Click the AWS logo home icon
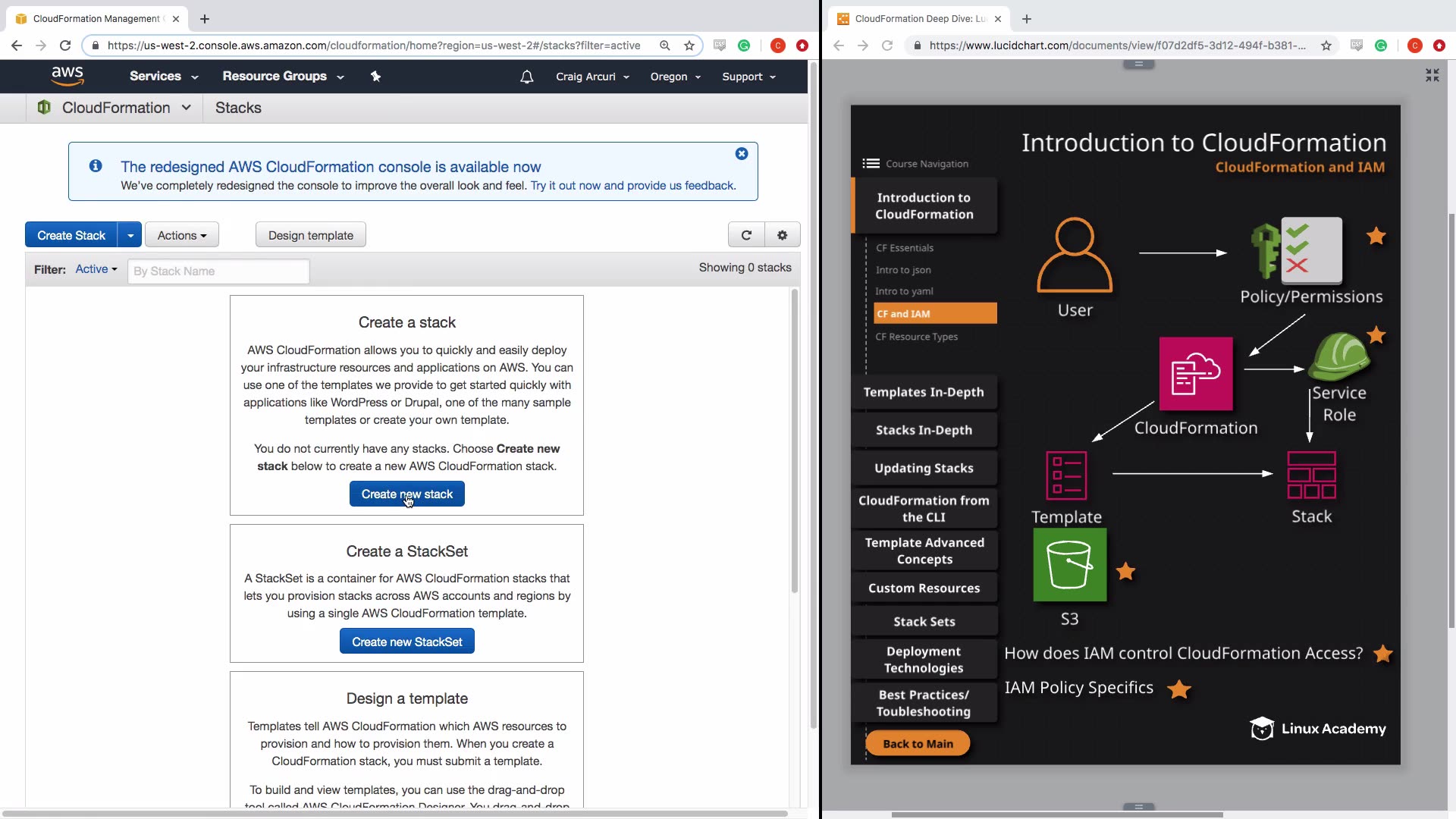 point(67,76)
